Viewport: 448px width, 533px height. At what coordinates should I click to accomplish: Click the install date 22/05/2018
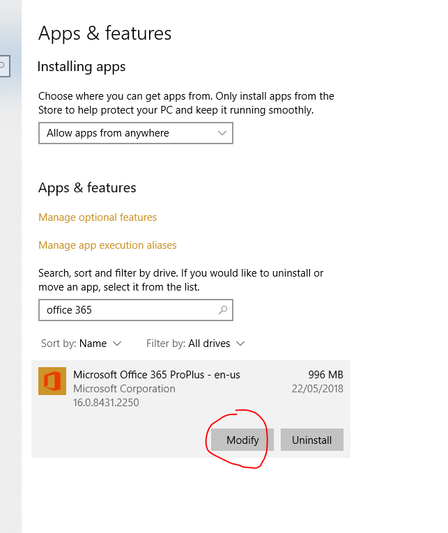[317, 389]
